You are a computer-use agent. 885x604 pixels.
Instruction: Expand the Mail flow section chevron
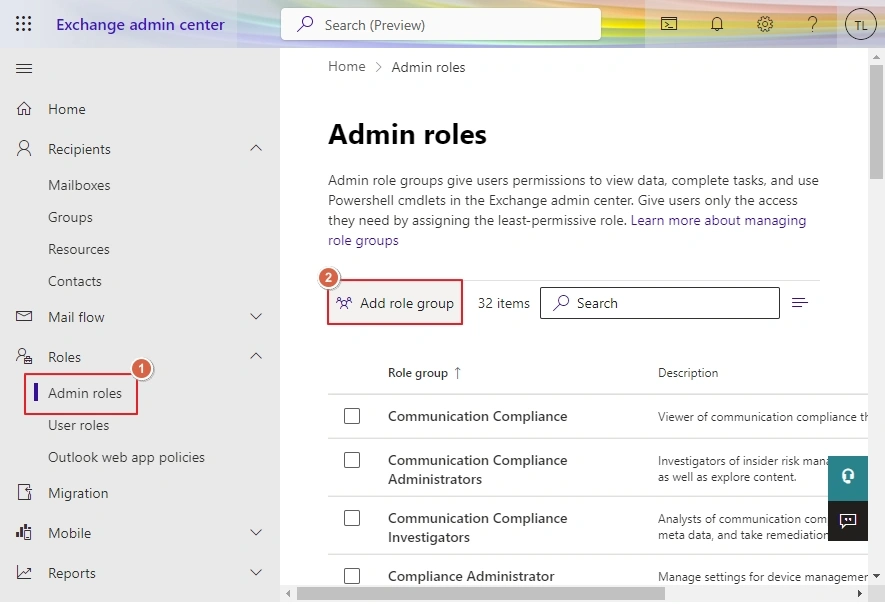(256, 316)
